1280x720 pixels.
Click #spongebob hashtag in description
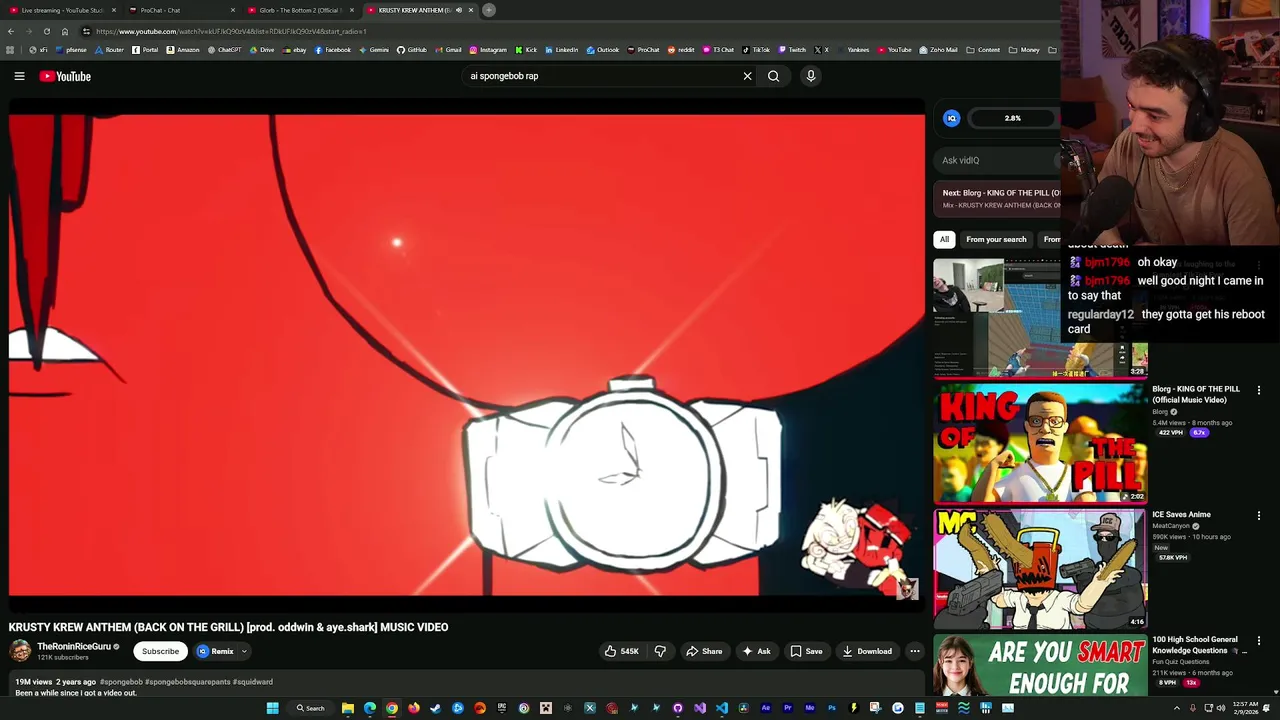point(121,682)
